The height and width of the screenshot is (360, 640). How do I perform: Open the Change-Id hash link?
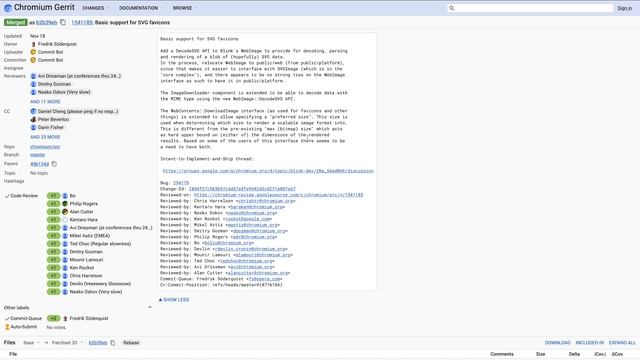pyautogui.click(x=242, y=189)
